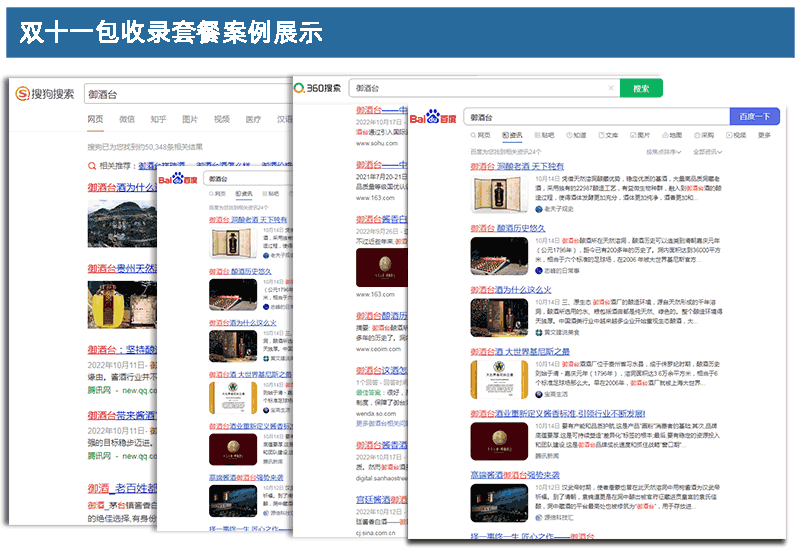Open Sogou result 御酒台酒为什么
Viewport: 800px width, 554px height.
coord(122,187)
